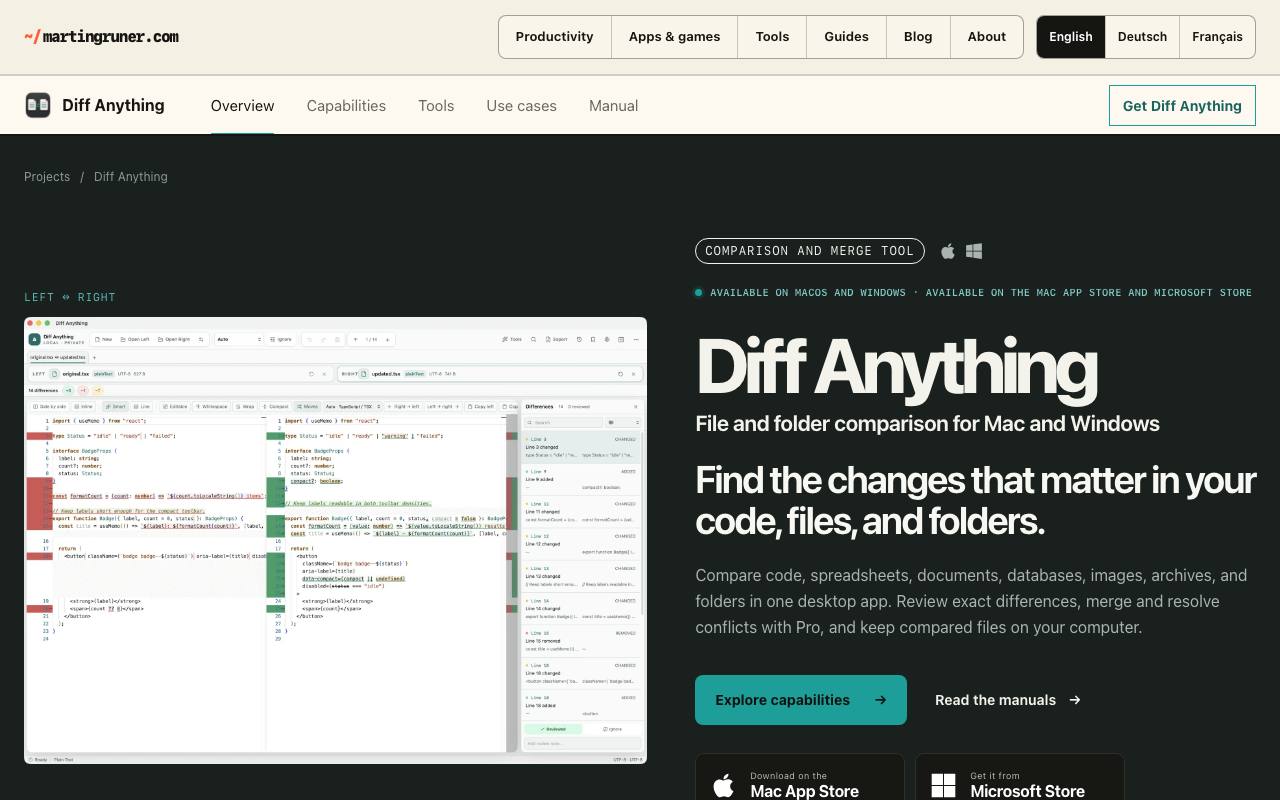
Task: Open the Blog page
Action: pos(918,37)
